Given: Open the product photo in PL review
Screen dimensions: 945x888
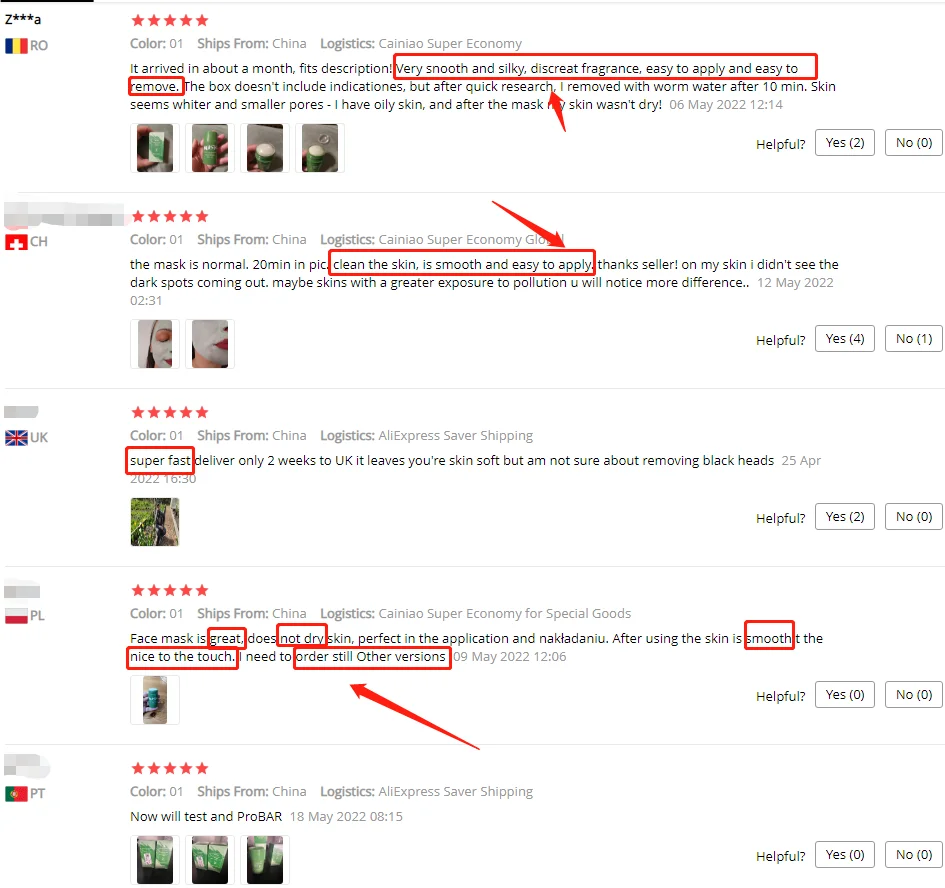Looking at the screenshot, I should point(155,700).
